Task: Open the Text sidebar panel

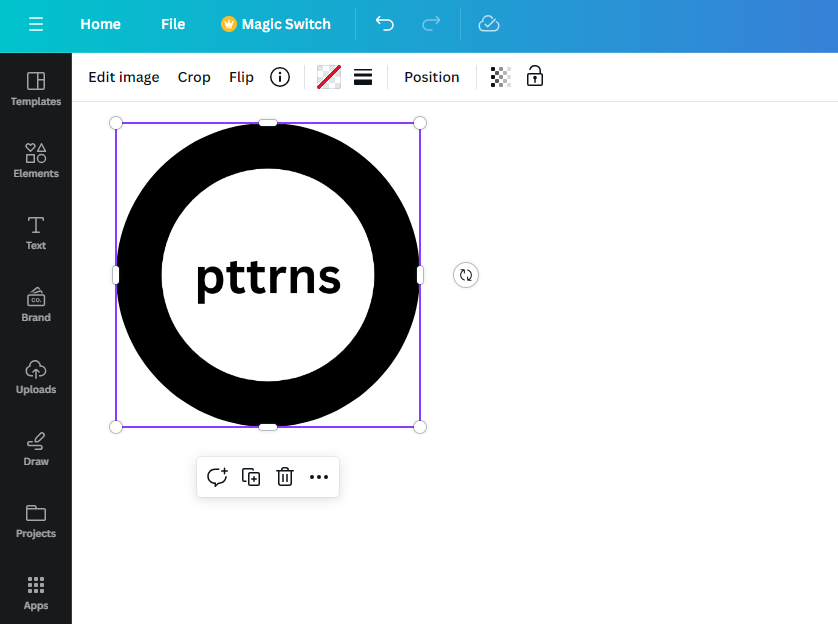Action: click(x=36, y=233)
